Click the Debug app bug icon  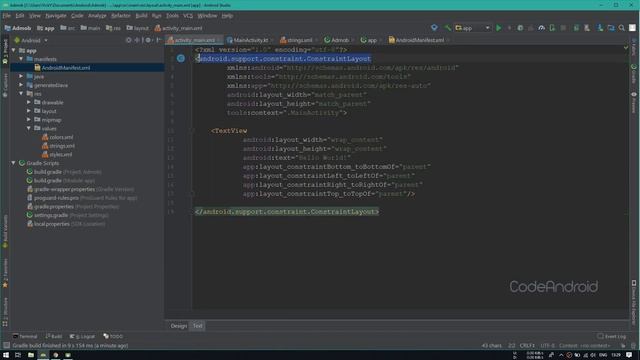pyautogui.click(x=520, y=28)
